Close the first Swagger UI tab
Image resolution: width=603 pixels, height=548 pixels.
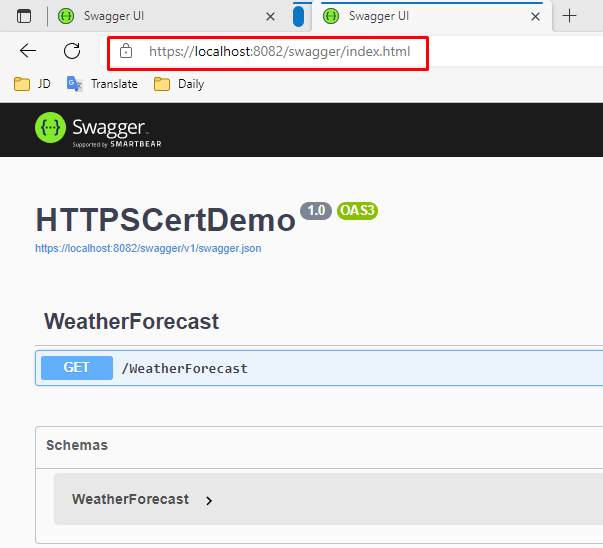[270, 16]
